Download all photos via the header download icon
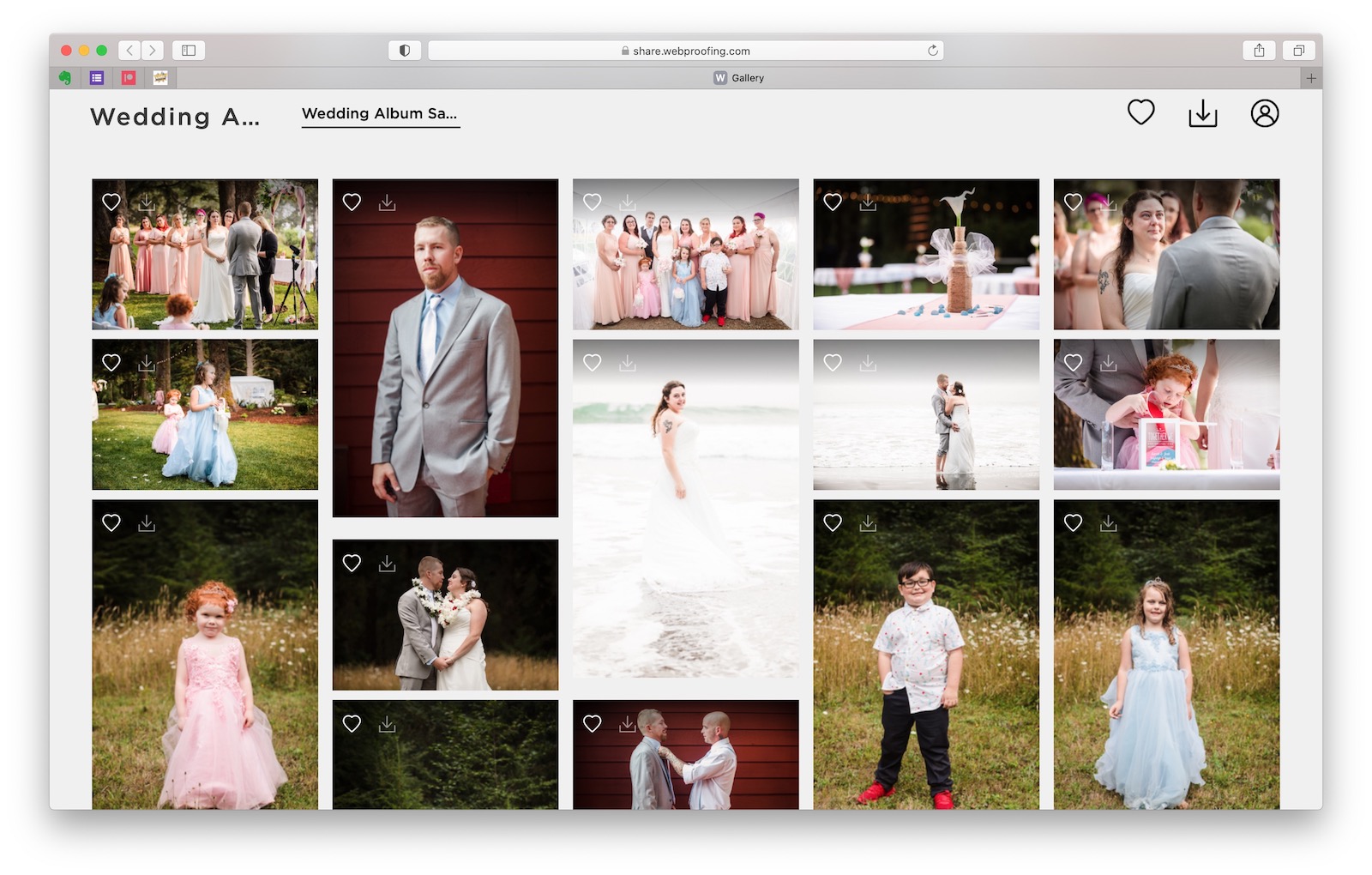 click(x=1203, y=112)
